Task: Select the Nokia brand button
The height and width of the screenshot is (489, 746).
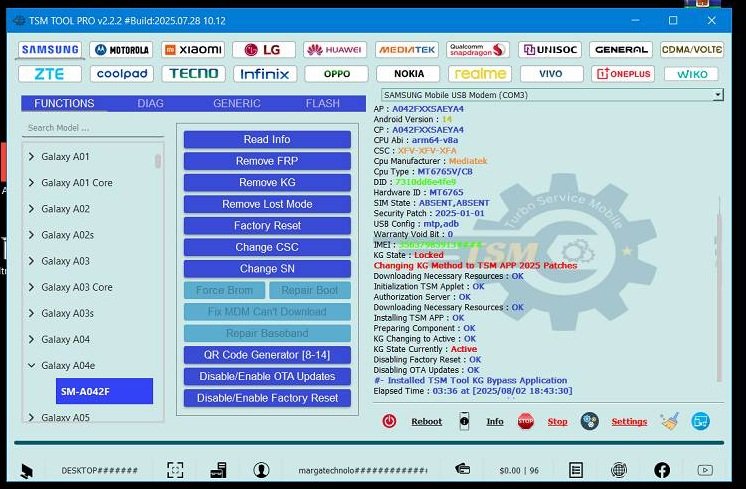Action: pyautogui.click(x=409, y=74)
